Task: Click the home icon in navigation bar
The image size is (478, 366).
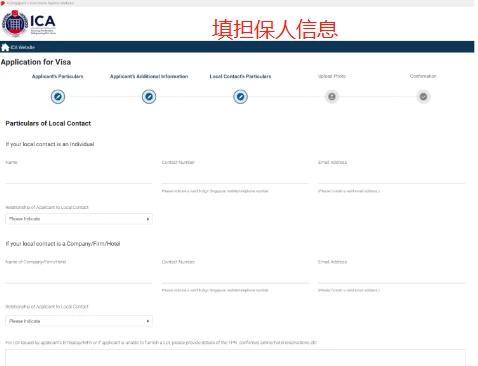Action: click(x=5, y=47)
